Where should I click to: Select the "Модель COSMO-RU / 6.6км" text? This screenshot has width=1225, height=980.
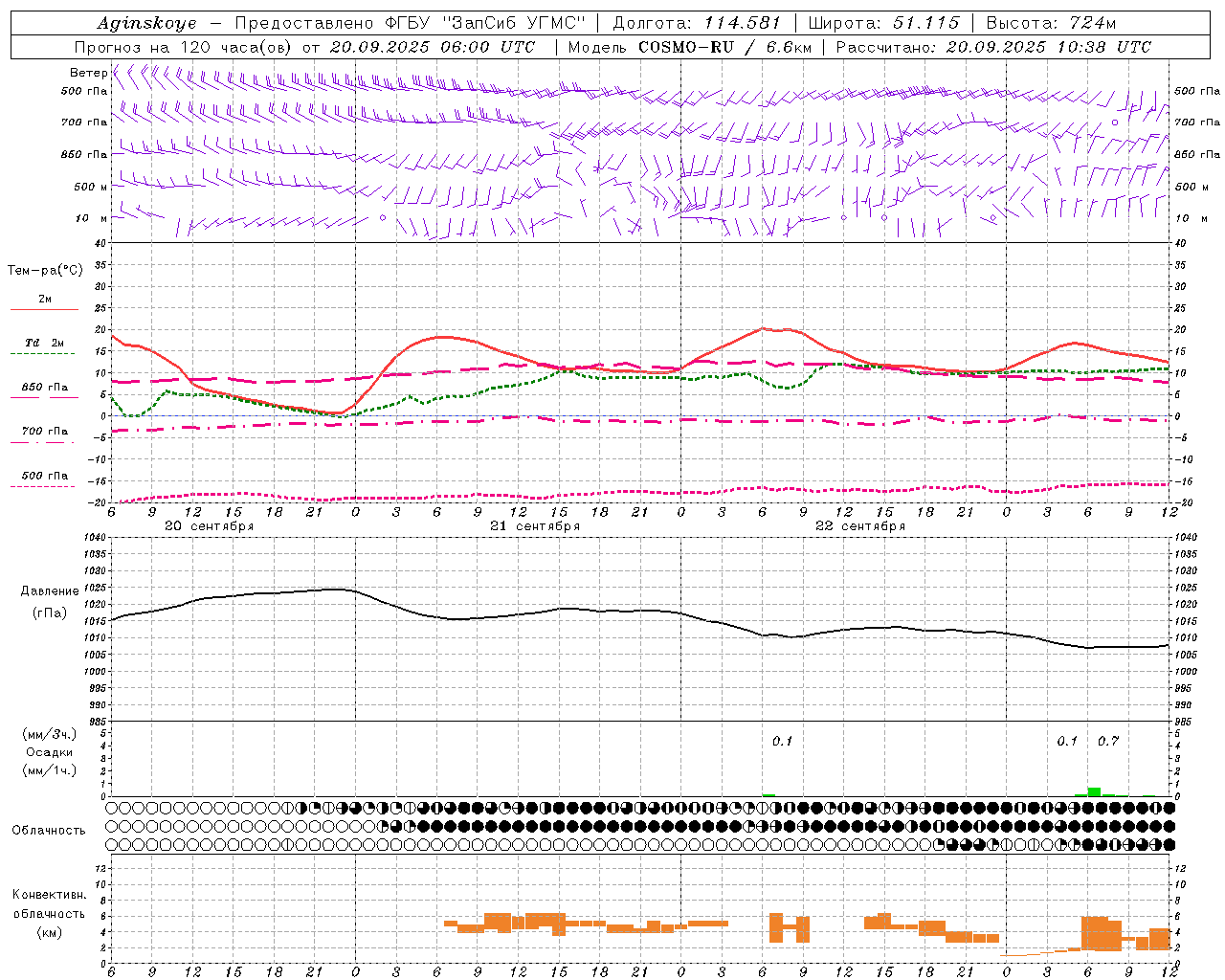tap(690, 47)
